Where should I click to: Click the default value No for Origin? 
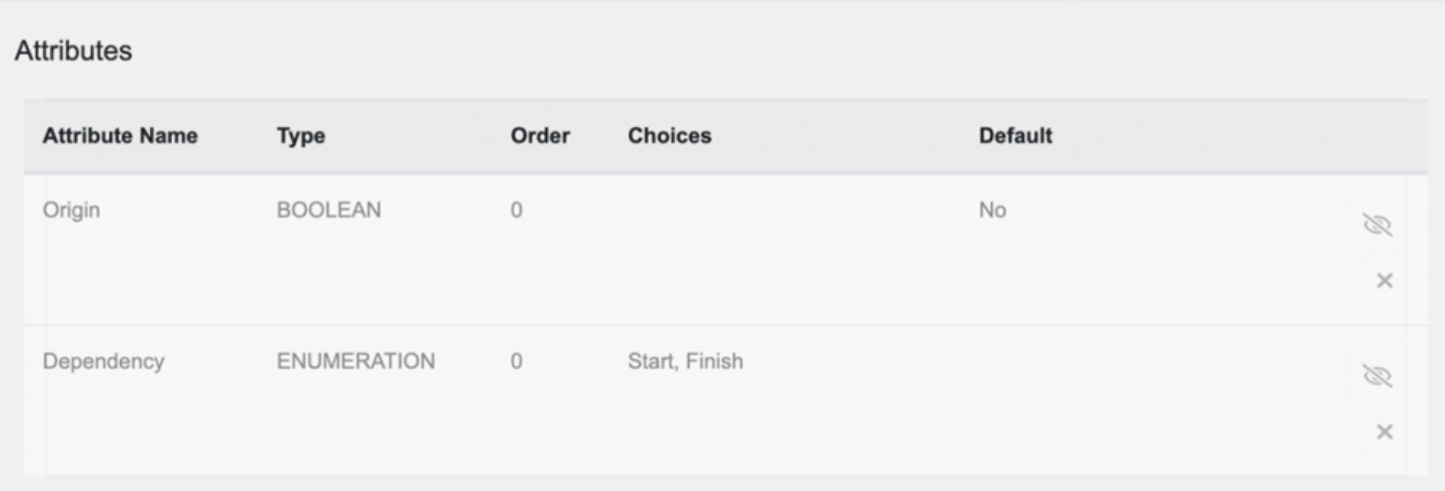(x=992, y=211)
